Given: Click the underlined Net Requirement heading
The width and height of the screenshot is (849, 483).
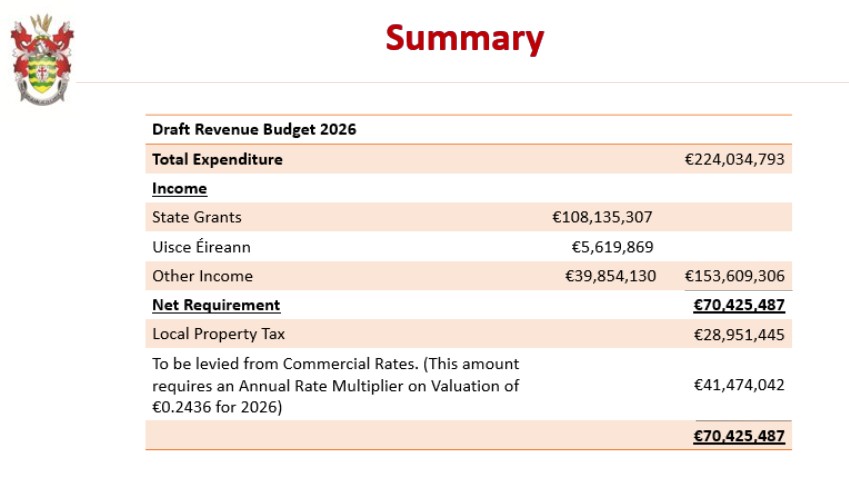Looking at the screenshot, I should (216, 305).
